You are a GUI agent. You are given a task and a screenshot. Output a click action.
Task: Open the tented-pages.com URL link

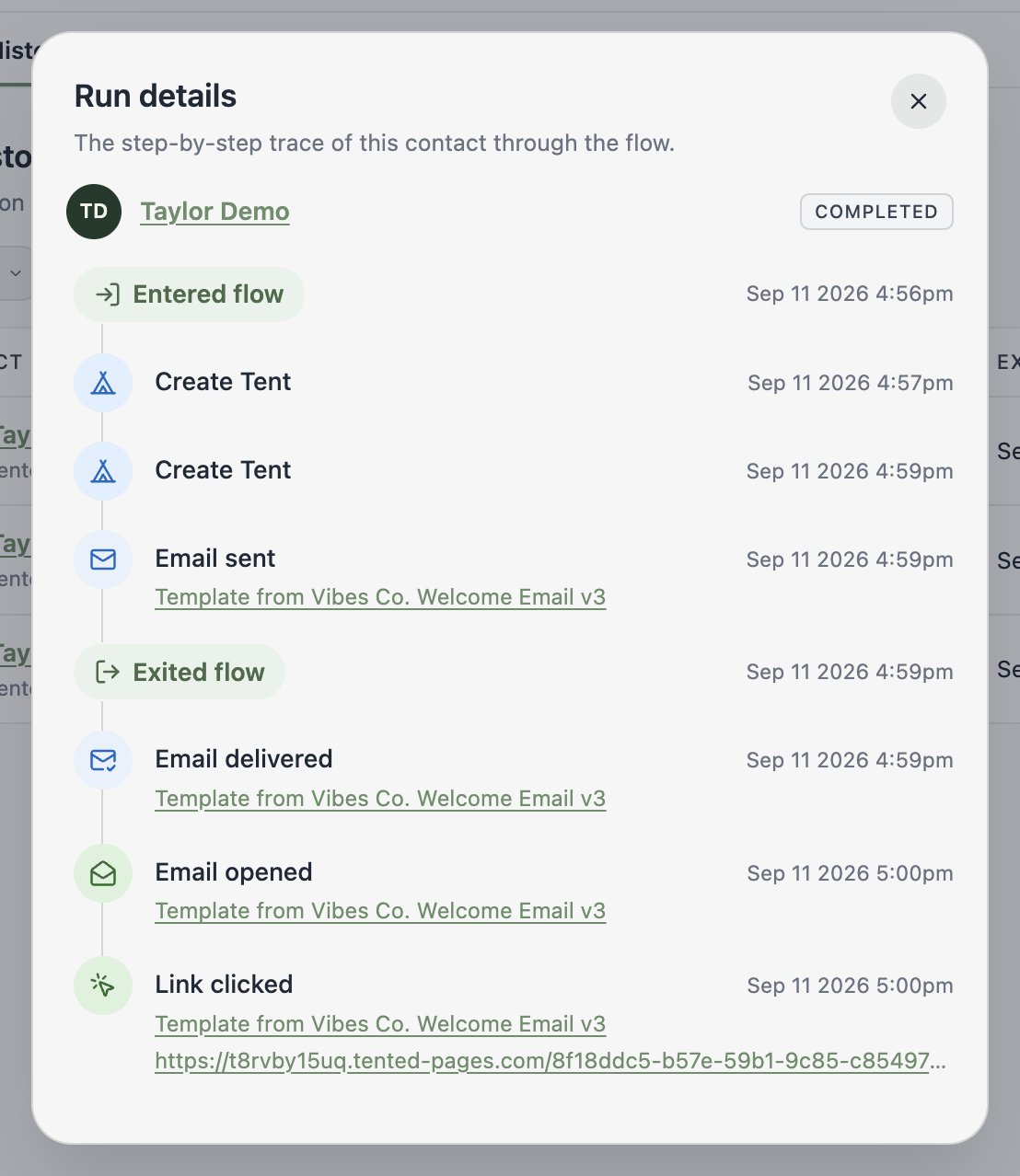[551, 1061]
